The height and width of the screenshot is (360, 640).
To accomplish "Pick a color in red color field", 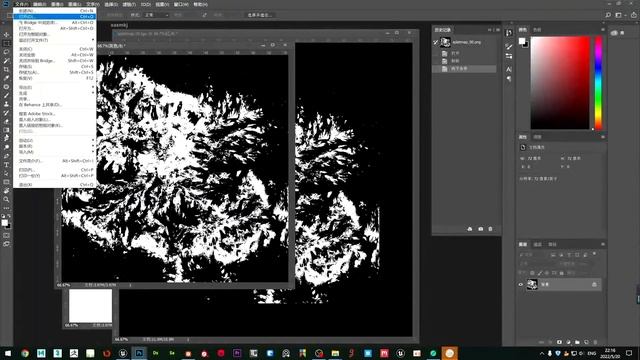I will [x=560, y=83].
